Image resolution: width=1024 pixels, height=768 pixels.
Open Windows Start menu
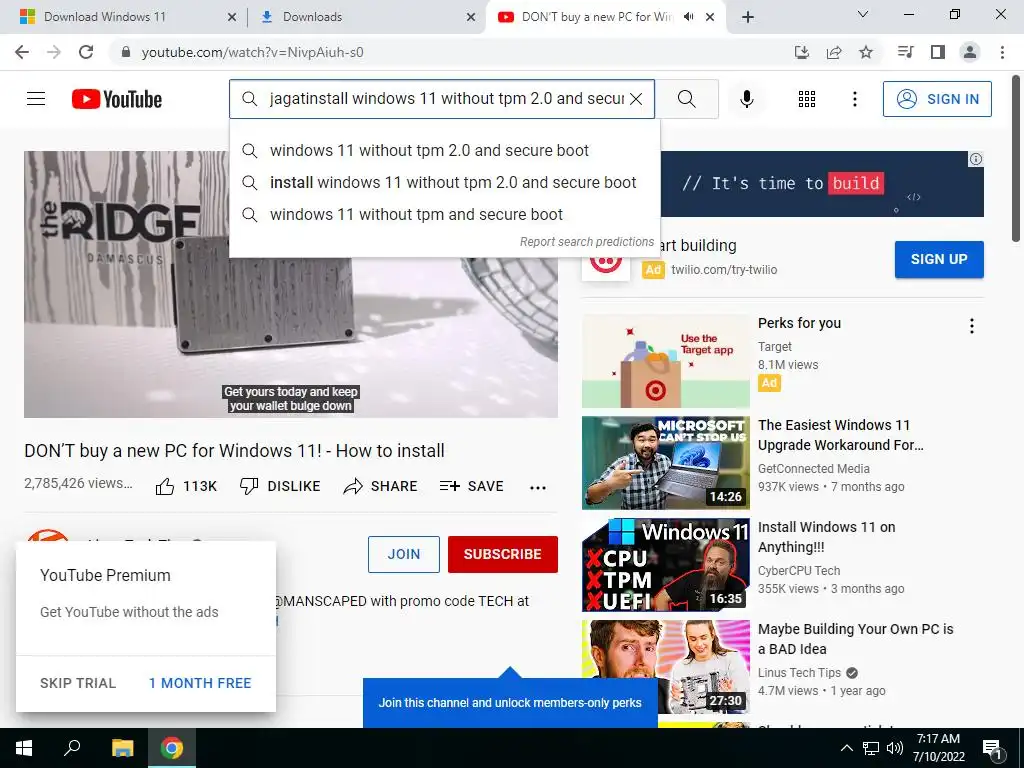[24, 748]
